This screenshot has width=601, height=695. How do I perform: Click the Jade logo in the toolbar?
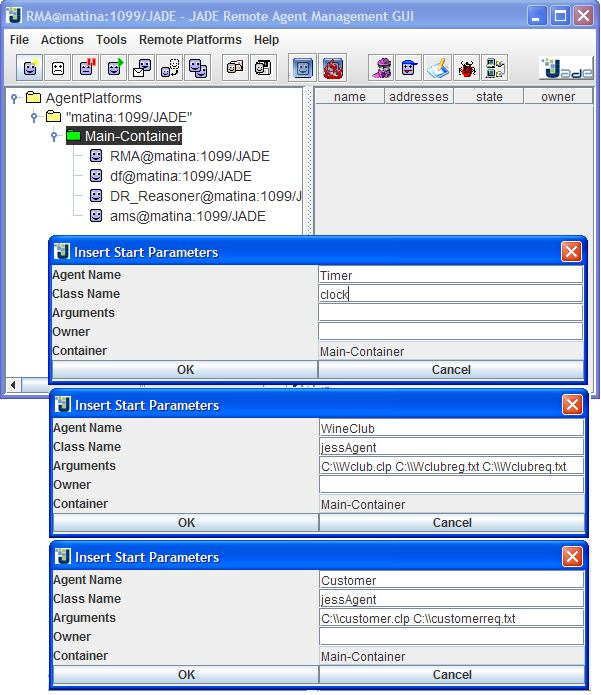click(566, 68)
